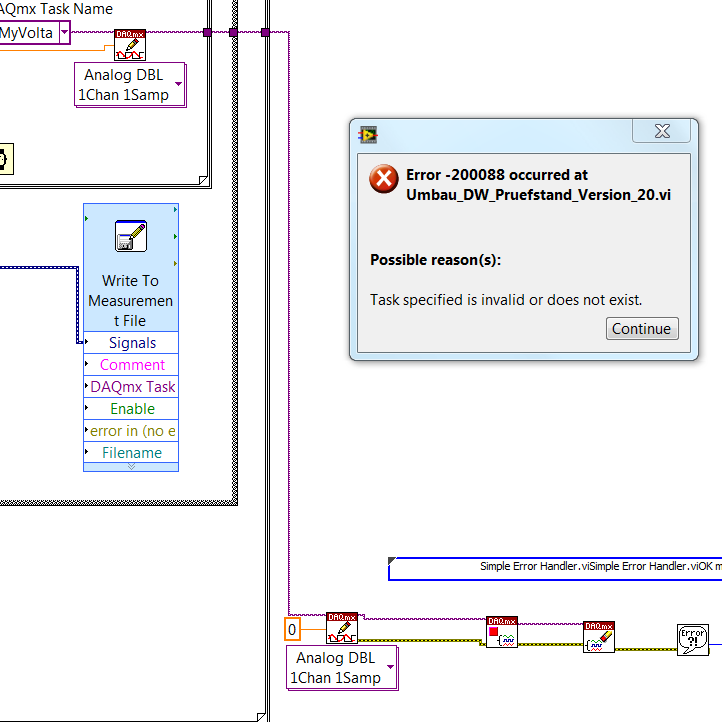Image resolution: width=722 pixels, height=722 pixels.
Task: Click the purple tunnel on the outer structure border
Action: pos(265,32)
